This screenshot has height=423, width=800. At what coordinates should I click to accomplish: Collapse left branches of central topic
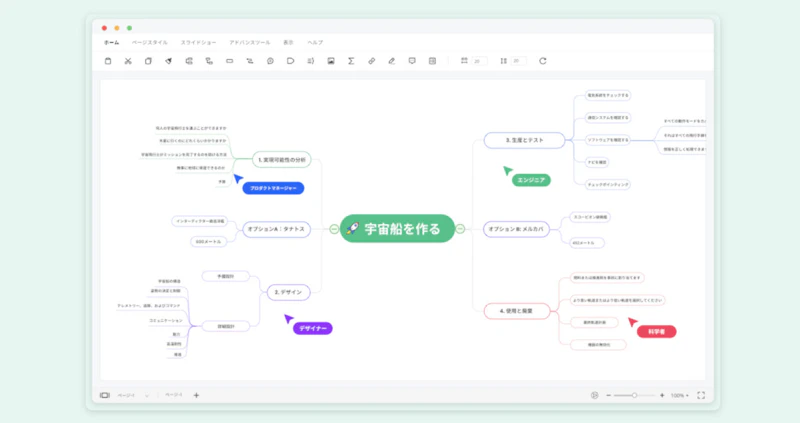334,229
